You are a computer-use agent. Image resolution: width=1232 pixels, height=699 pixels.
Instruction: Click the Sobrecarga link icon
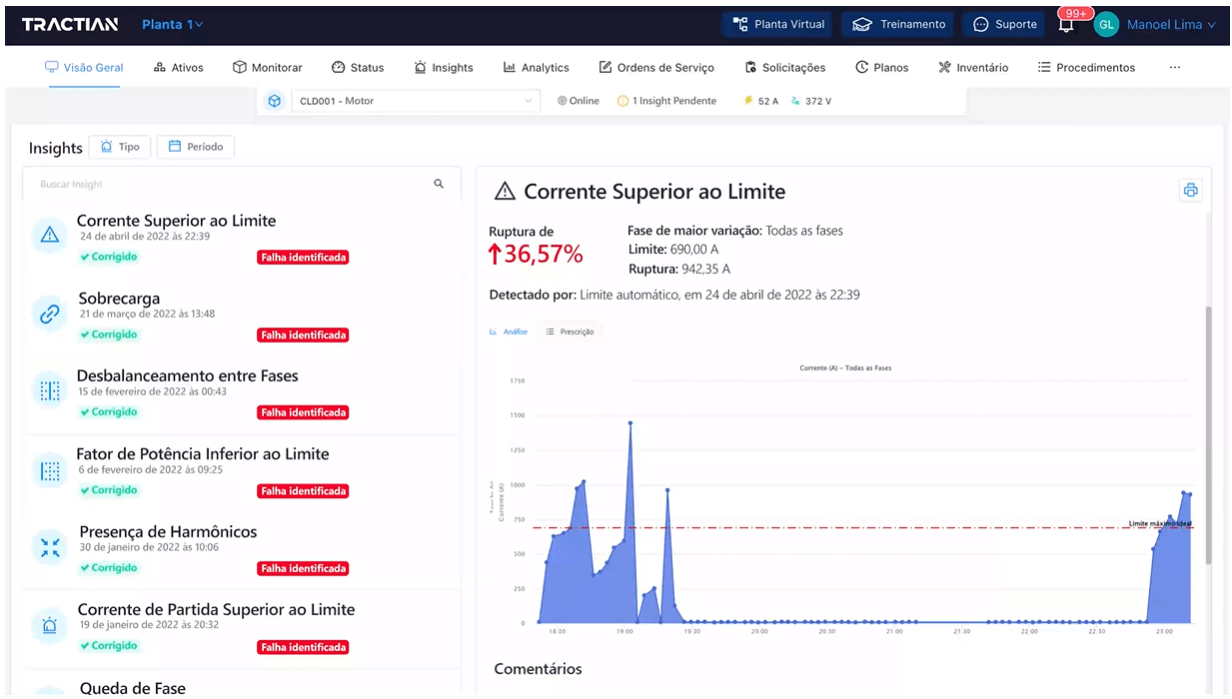(x=50, y=314)
